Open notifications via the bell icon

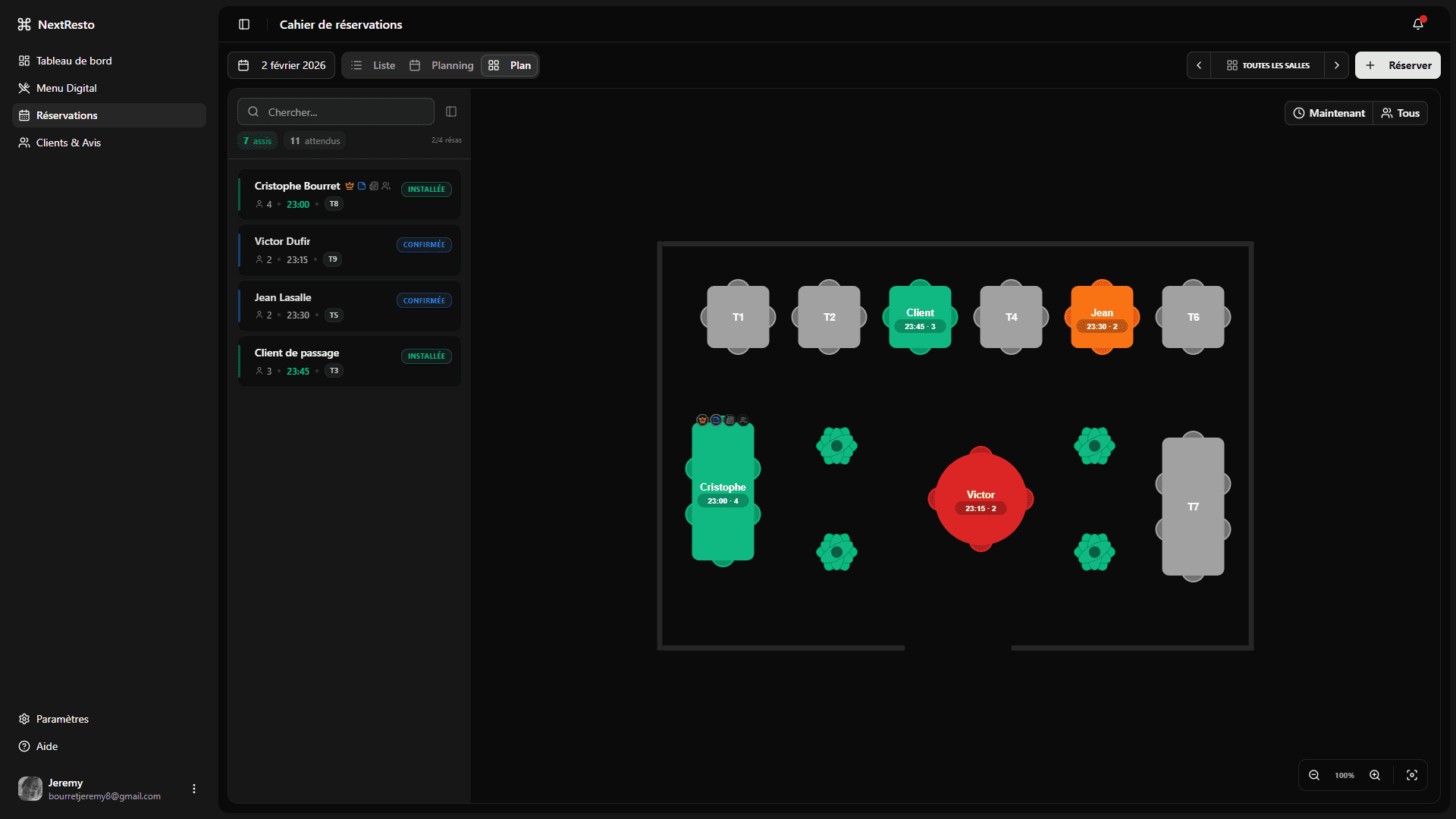tap(1418, 24)
